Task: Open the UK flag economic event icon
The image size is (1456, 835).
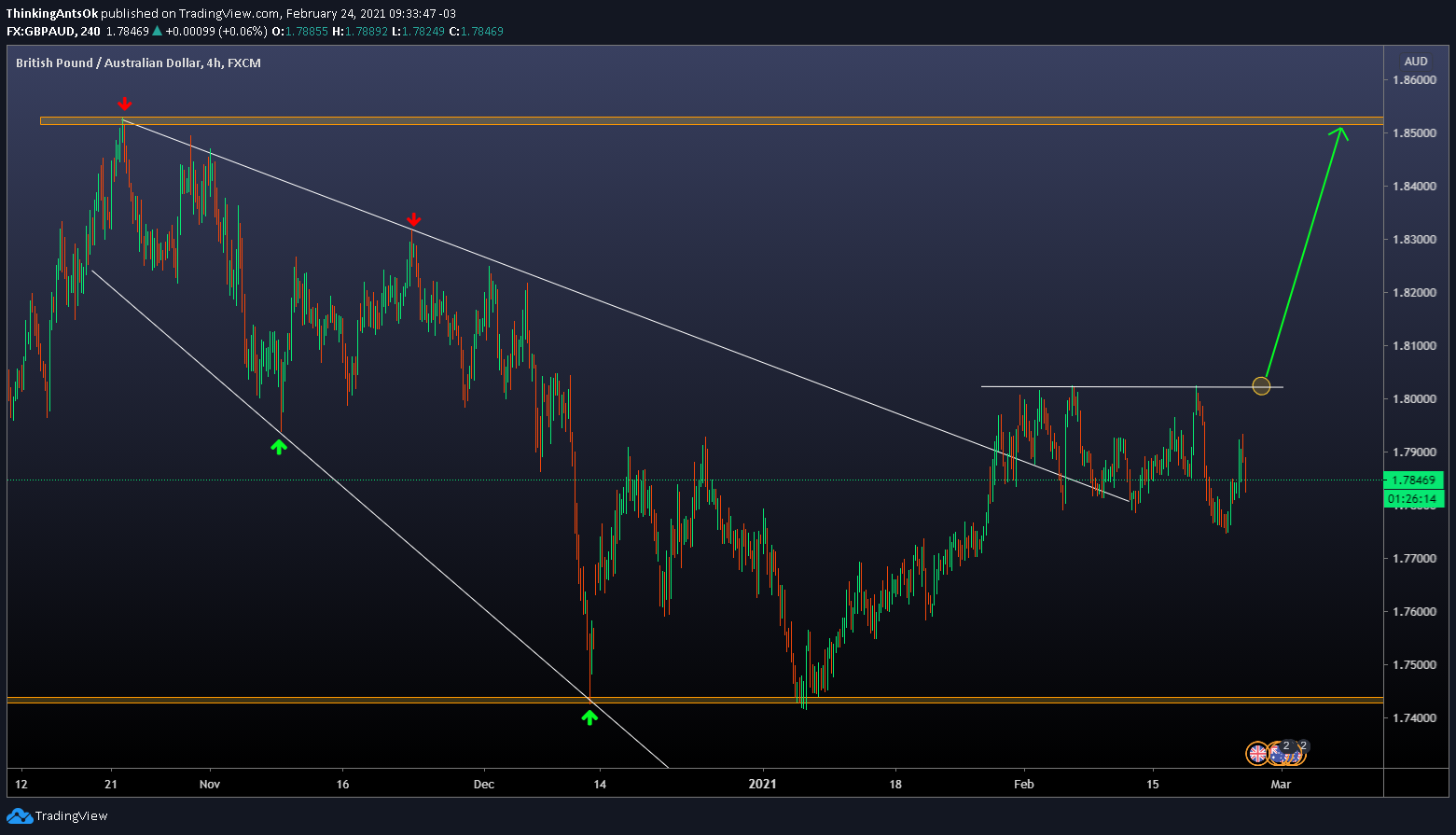Action: [x=1258, y=753]
